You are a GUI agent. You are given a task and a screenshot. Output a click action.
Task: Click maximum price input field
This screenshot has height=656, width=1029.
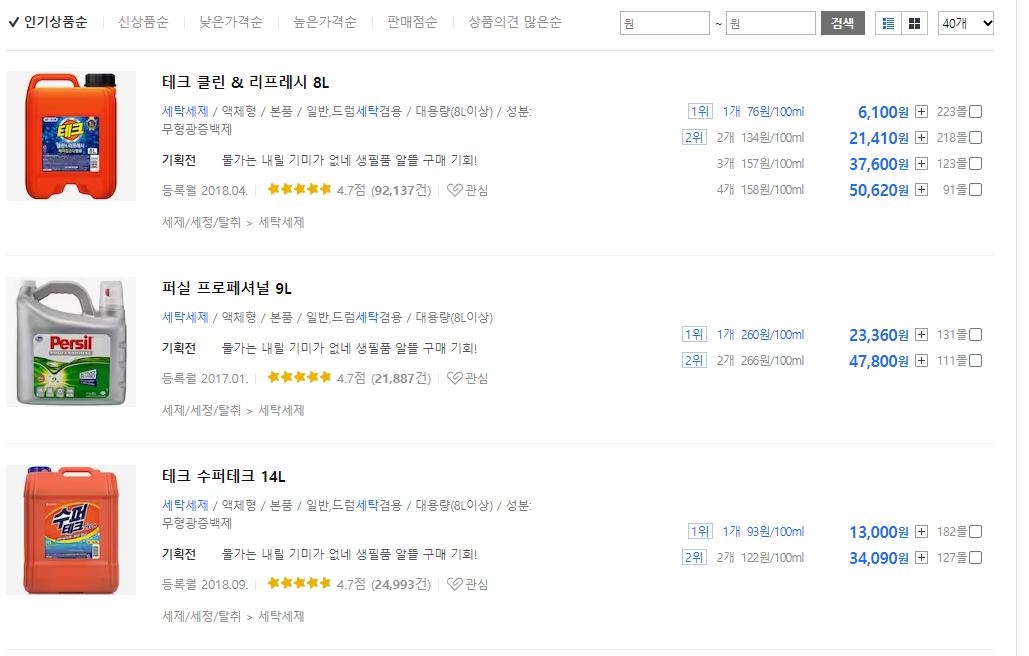tap(771, 24)
